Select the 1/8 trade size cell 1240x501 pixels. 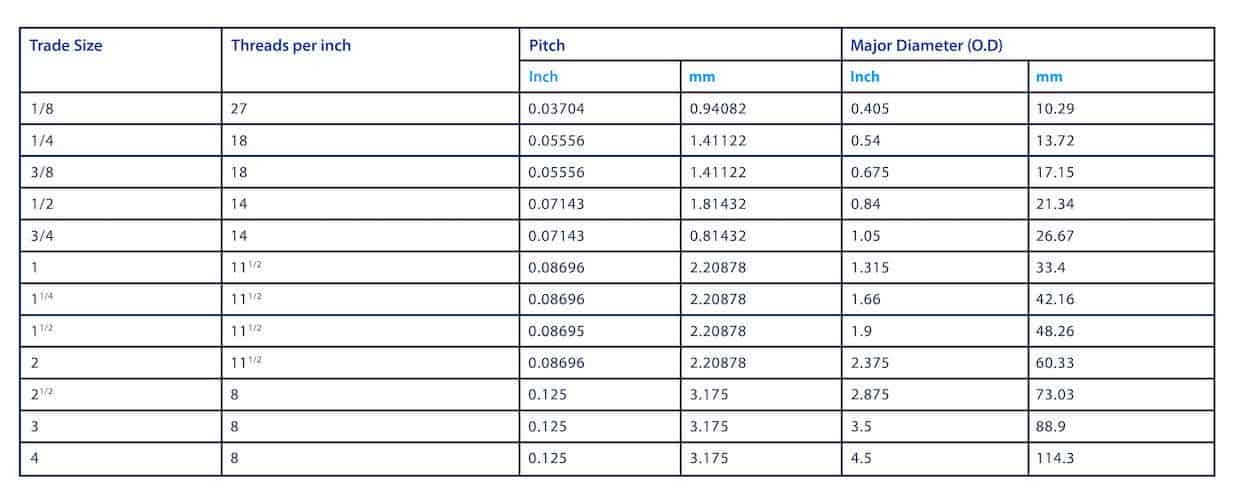(x=120, y=108)
